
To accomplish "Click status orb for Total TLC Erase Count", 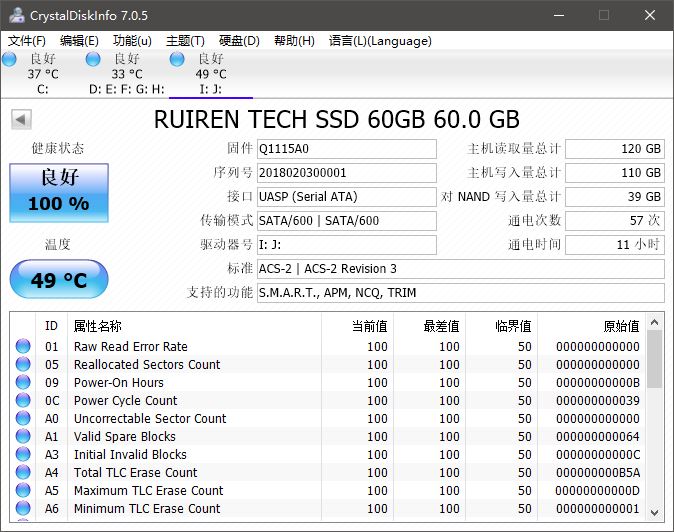I will point(23,472).
